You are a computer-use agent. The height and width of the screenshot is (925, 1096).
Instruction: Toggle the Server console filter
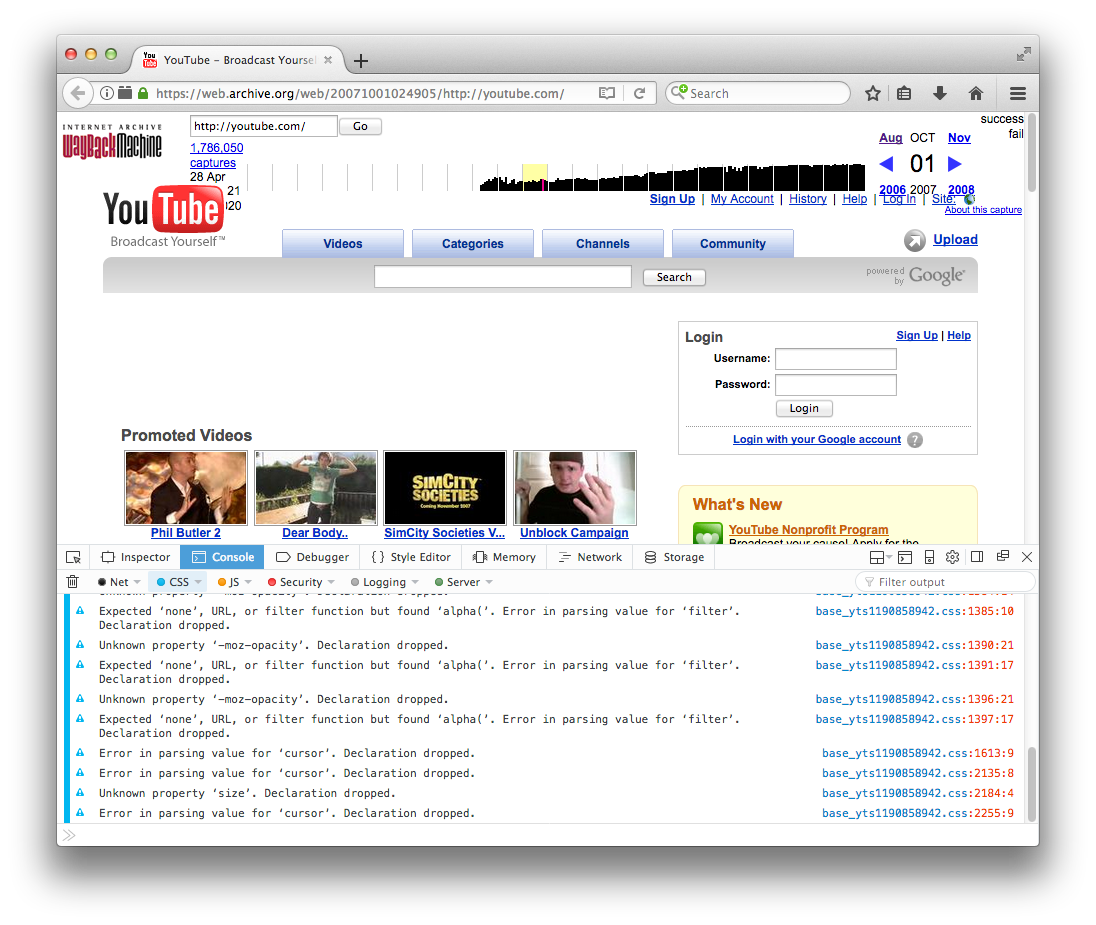(457, 582)
